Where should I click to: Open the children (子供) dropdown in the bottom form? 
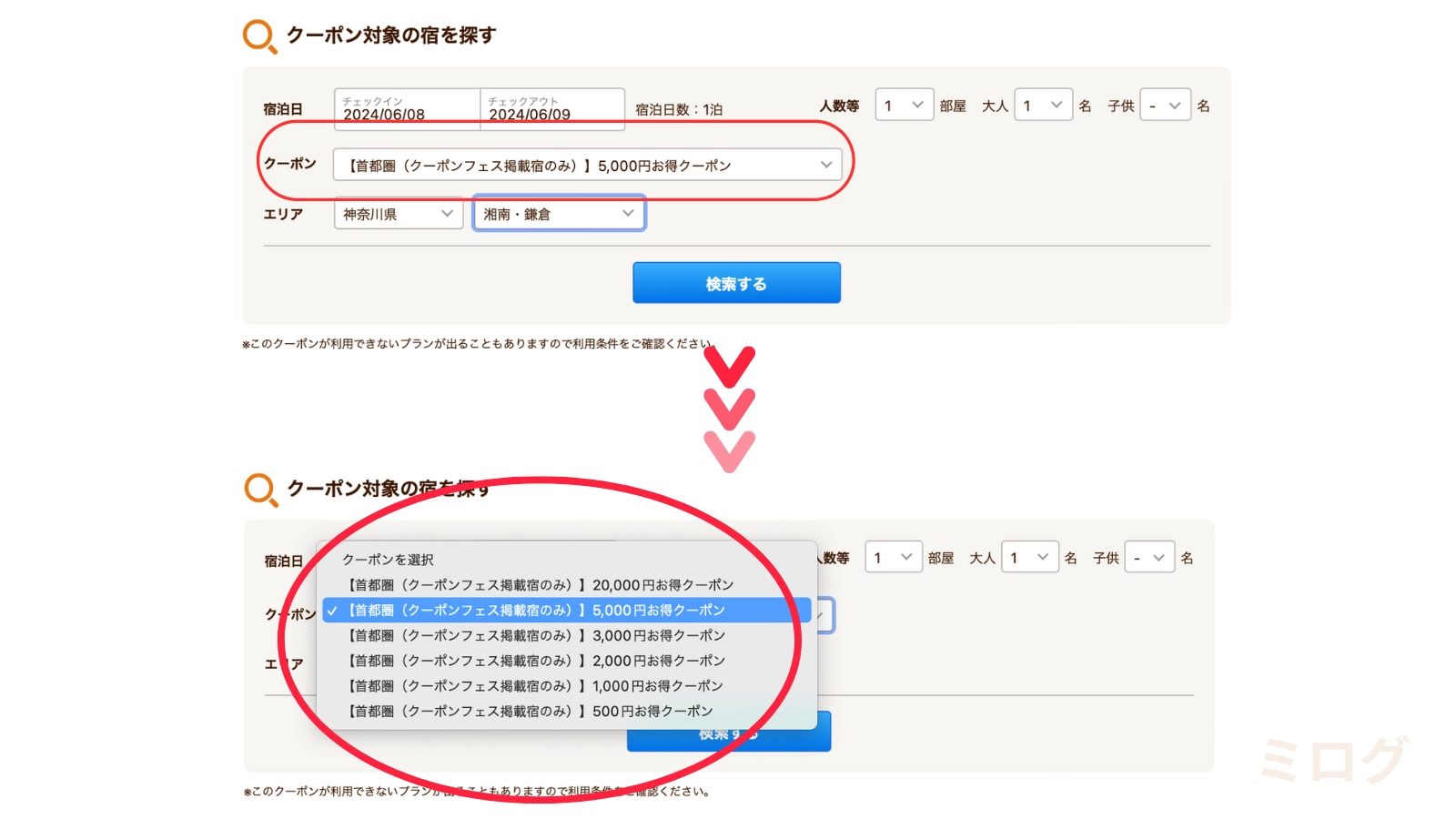(x=1149, y=557)
